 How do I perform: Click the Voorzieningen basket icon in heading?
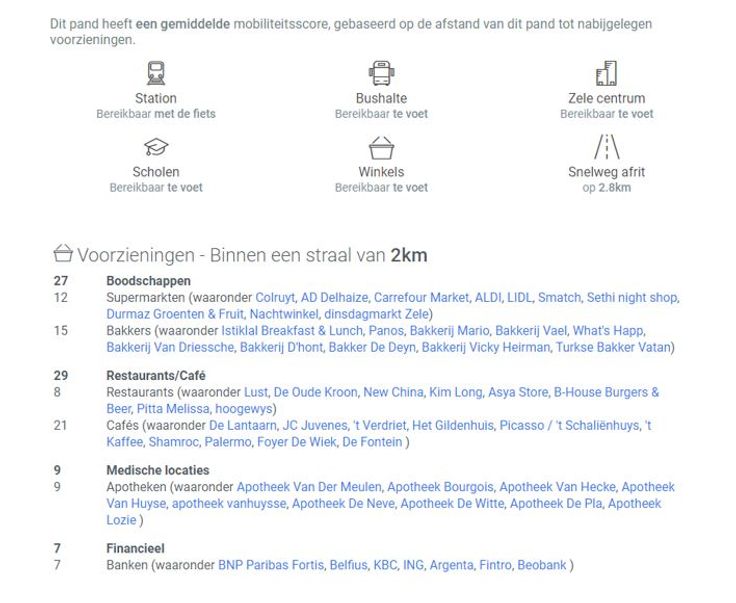pyautogui.click(x=62, y=254)
